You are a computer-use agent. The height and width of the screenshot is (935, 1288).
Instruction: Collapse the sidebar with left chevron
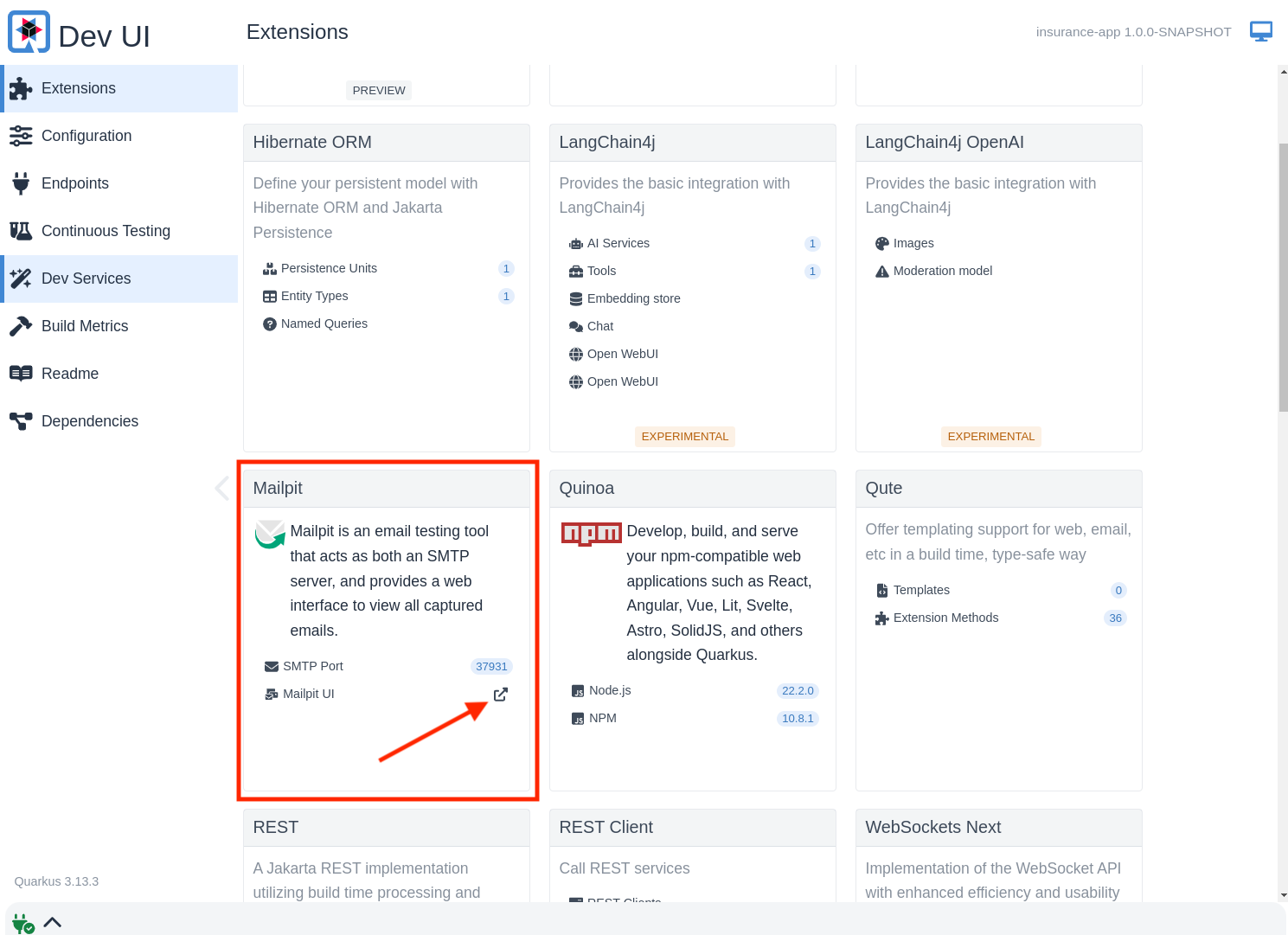(222, 489)
